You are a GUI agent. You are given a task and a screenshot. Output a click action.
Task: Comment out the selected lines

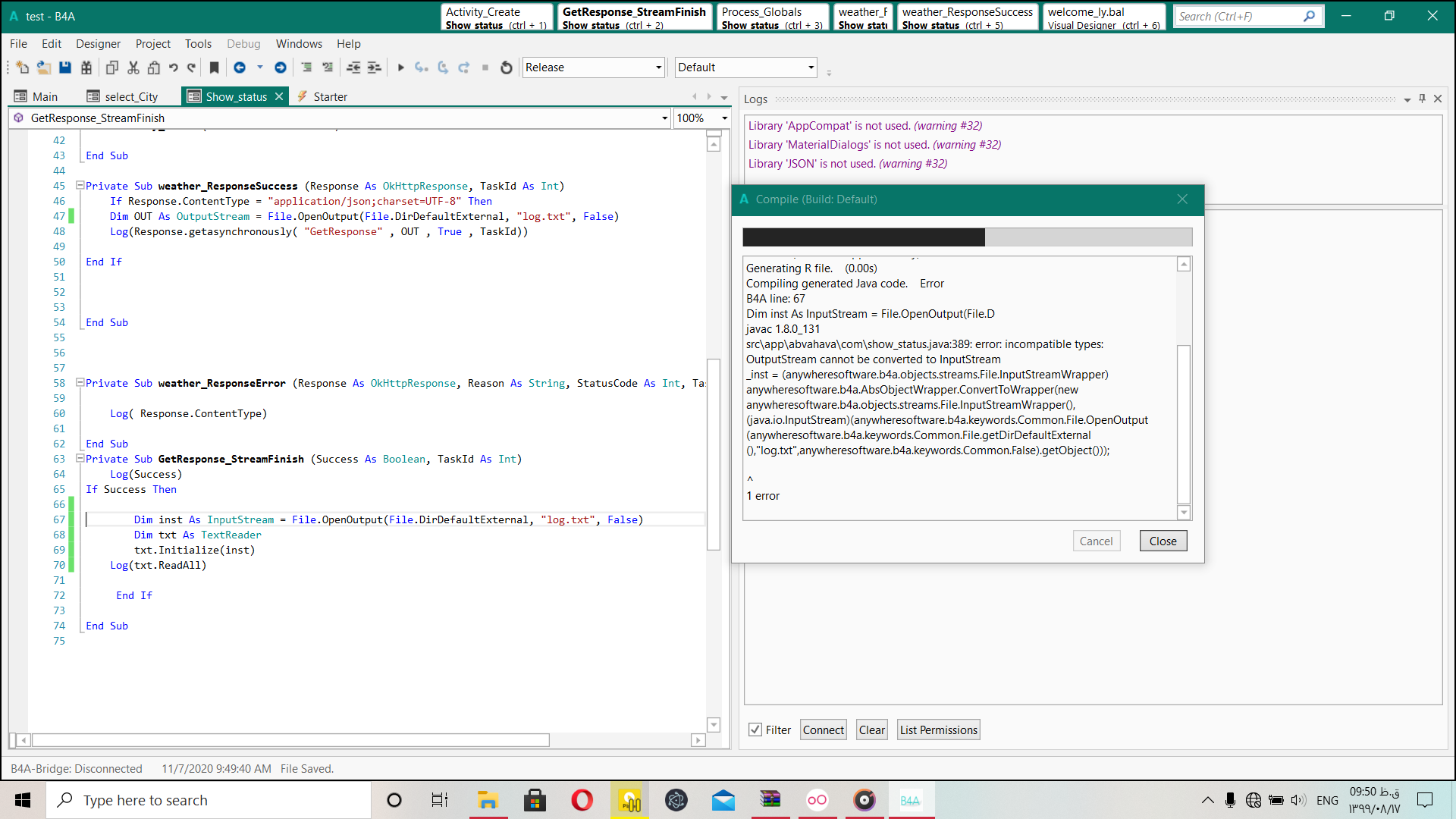pyautogui.click(x=307, y=67)
